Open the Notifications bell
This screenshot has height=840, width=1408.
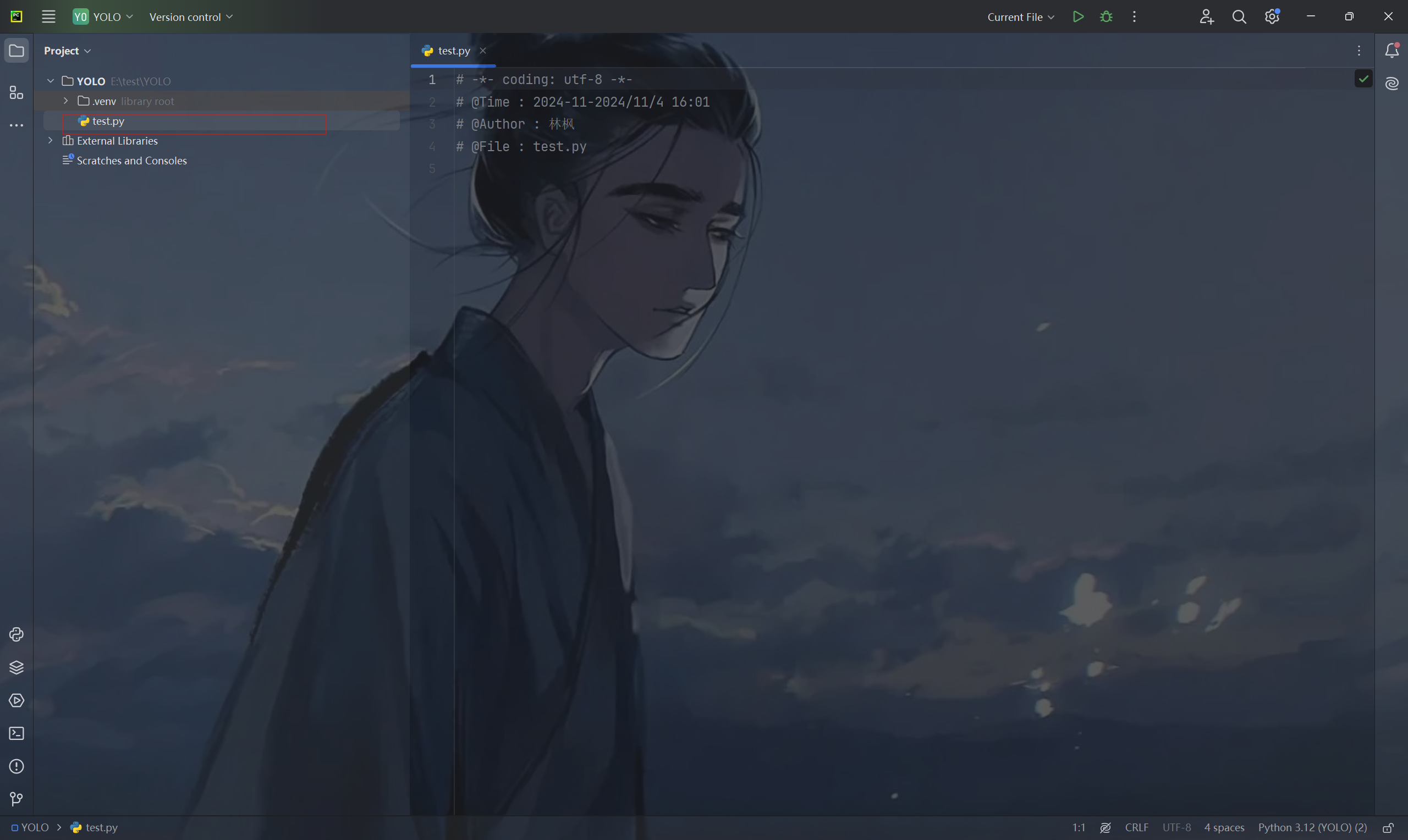1391,51
